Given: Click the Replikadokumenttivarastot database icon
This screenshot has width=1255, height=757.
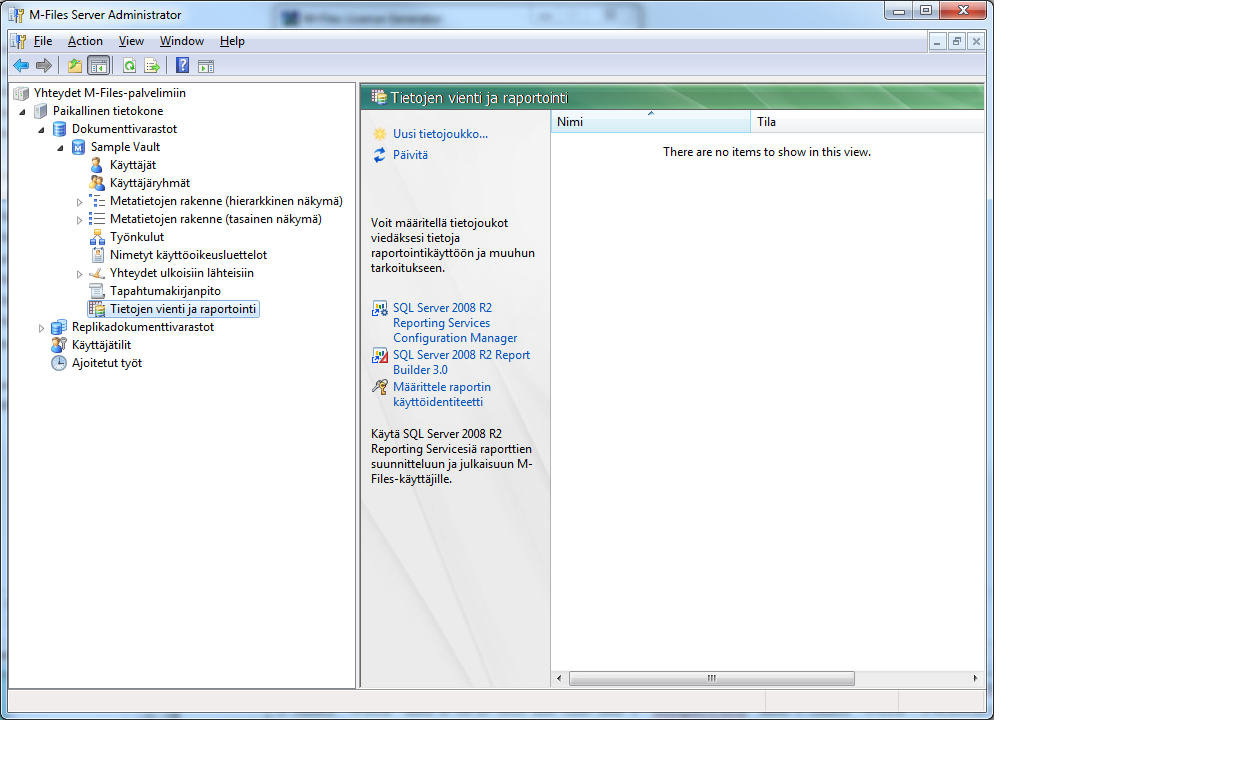Looking at the screenshot, I should (x=60, y=327).
